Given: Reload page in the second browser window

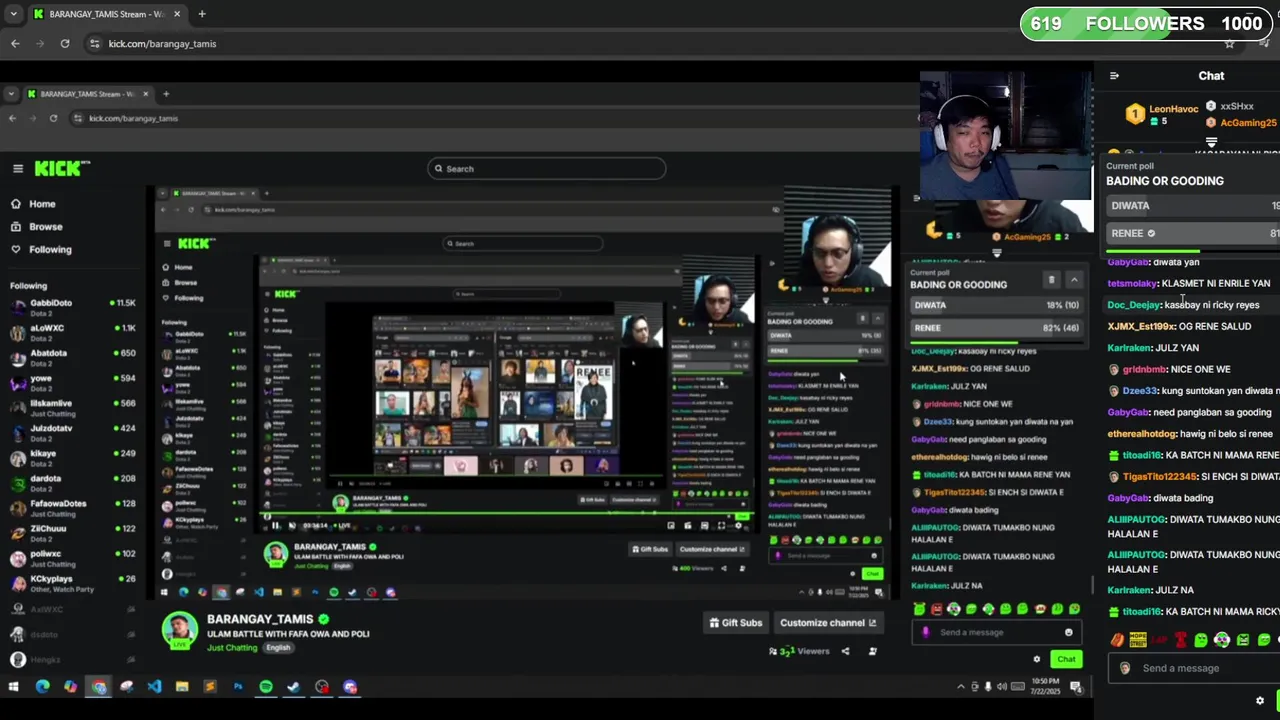Looking at the screenshot, I should 53,118.
